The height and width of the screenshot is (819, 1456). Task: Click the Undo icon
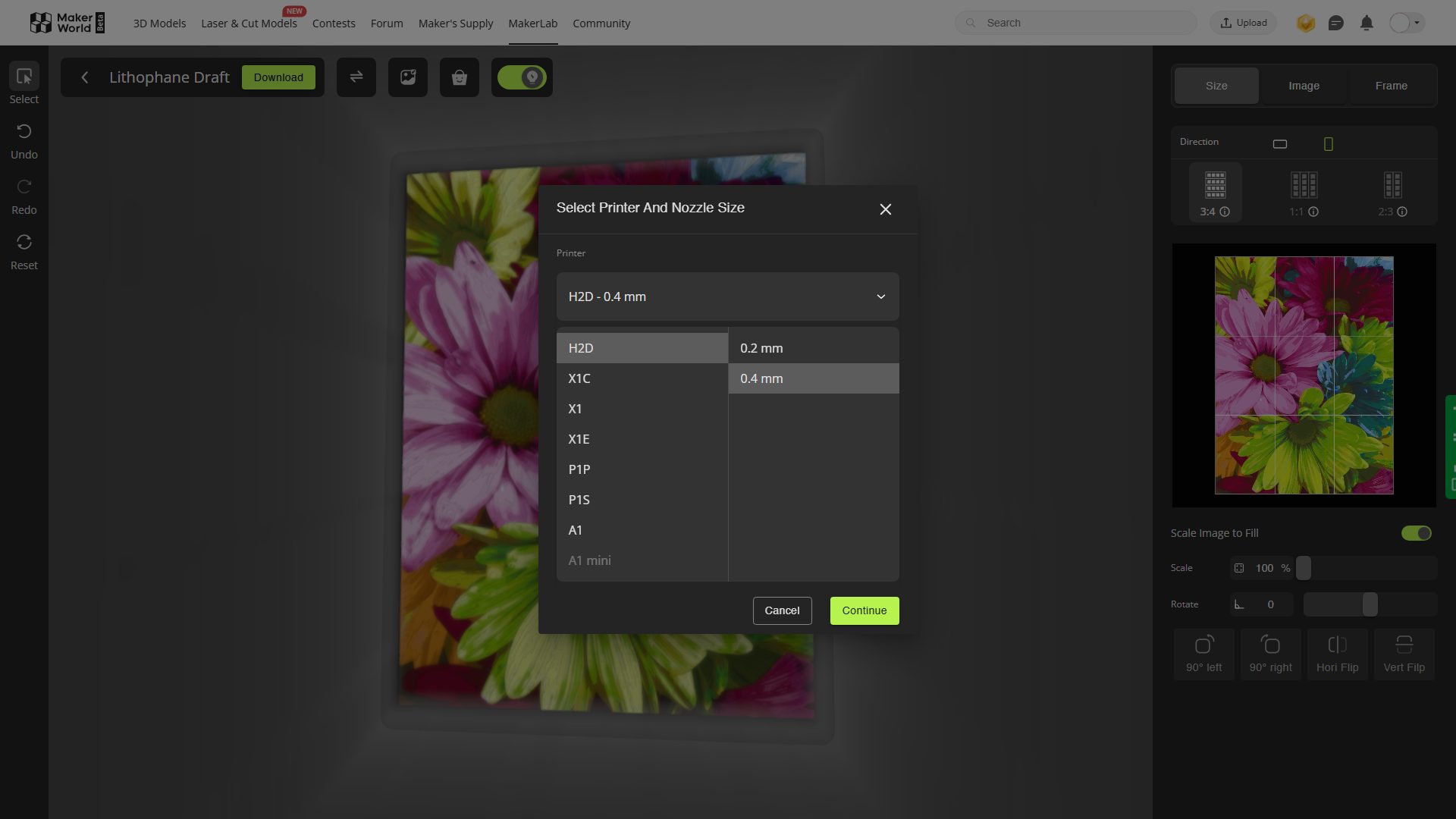click(x=24, y=131)
